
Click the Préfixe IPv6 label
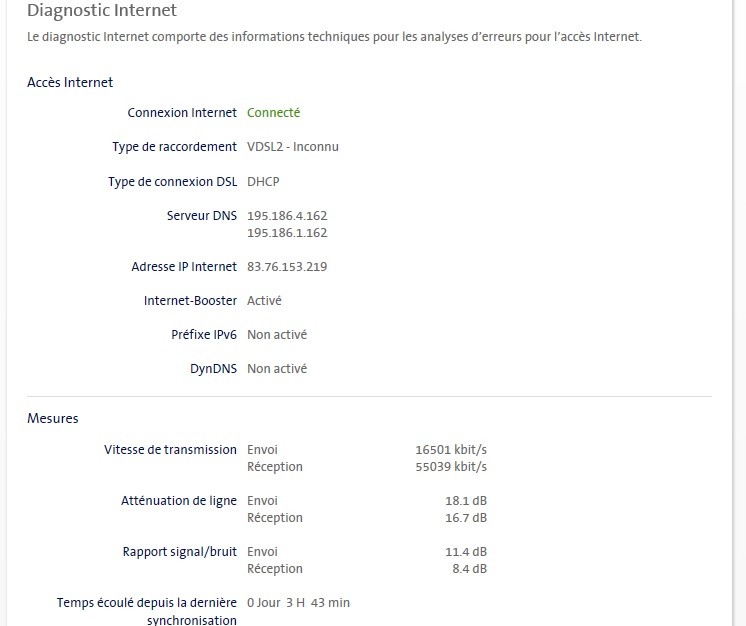click(x=204, y=335)
